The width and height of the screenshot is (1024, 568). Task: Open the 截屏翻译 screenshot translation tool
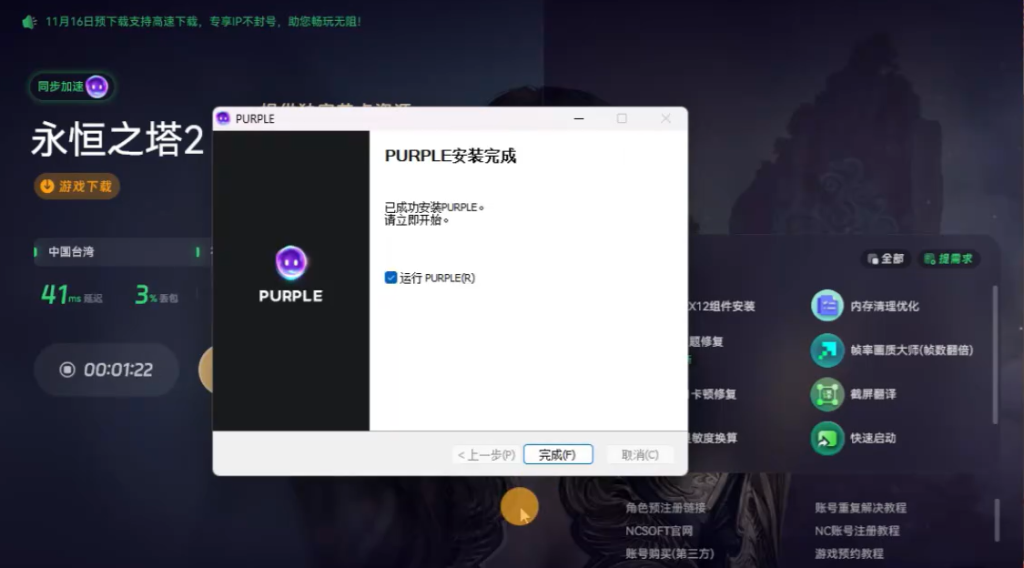tap(827, 394)
